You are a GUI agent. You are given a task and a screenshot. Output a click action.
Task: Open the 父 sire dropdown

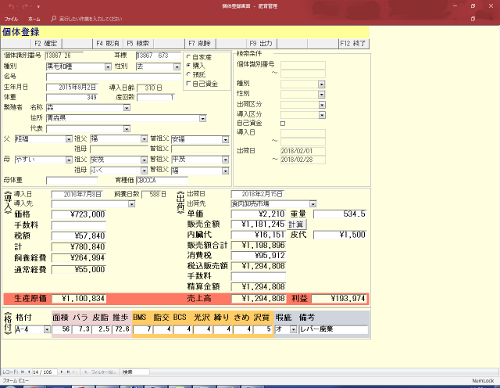[69, 139]
